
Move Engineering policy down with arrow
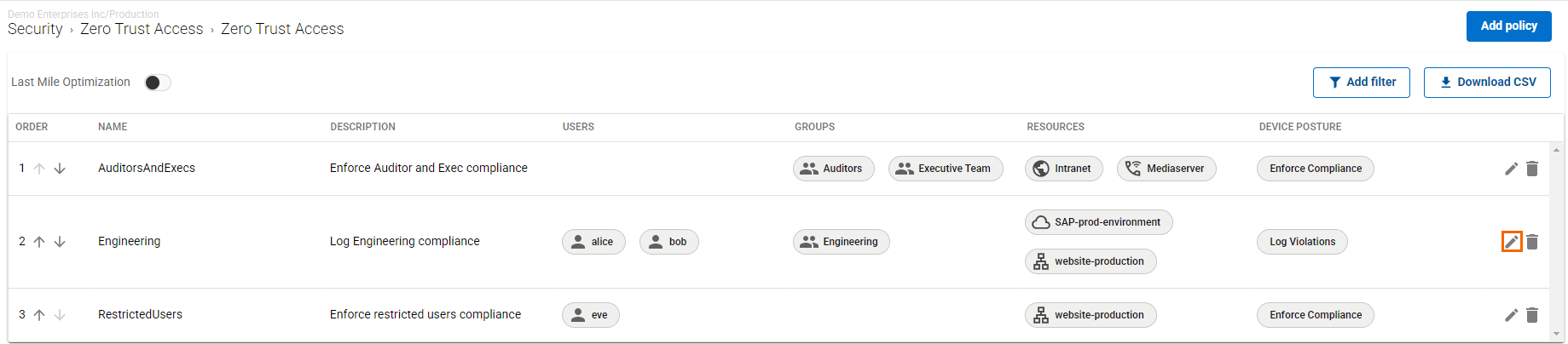60,242
